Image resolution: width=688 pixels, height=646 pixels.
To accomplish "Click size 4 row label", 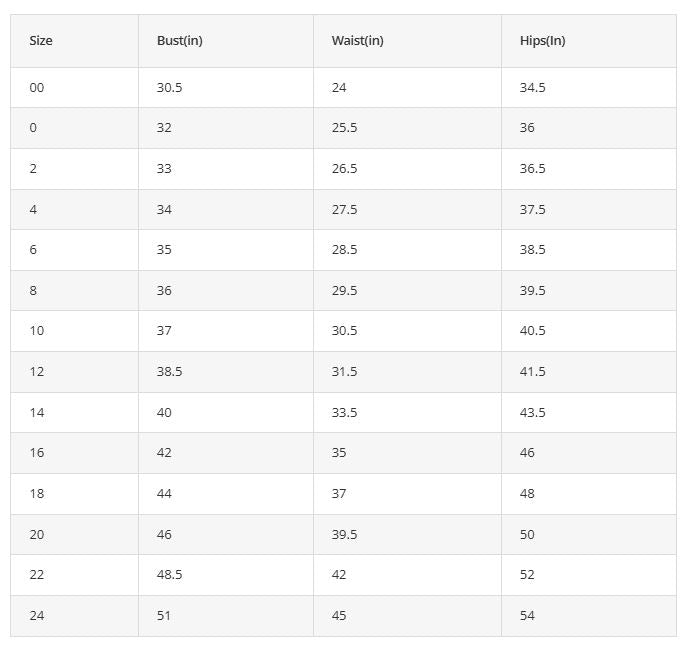I will [x=33, y=209].
